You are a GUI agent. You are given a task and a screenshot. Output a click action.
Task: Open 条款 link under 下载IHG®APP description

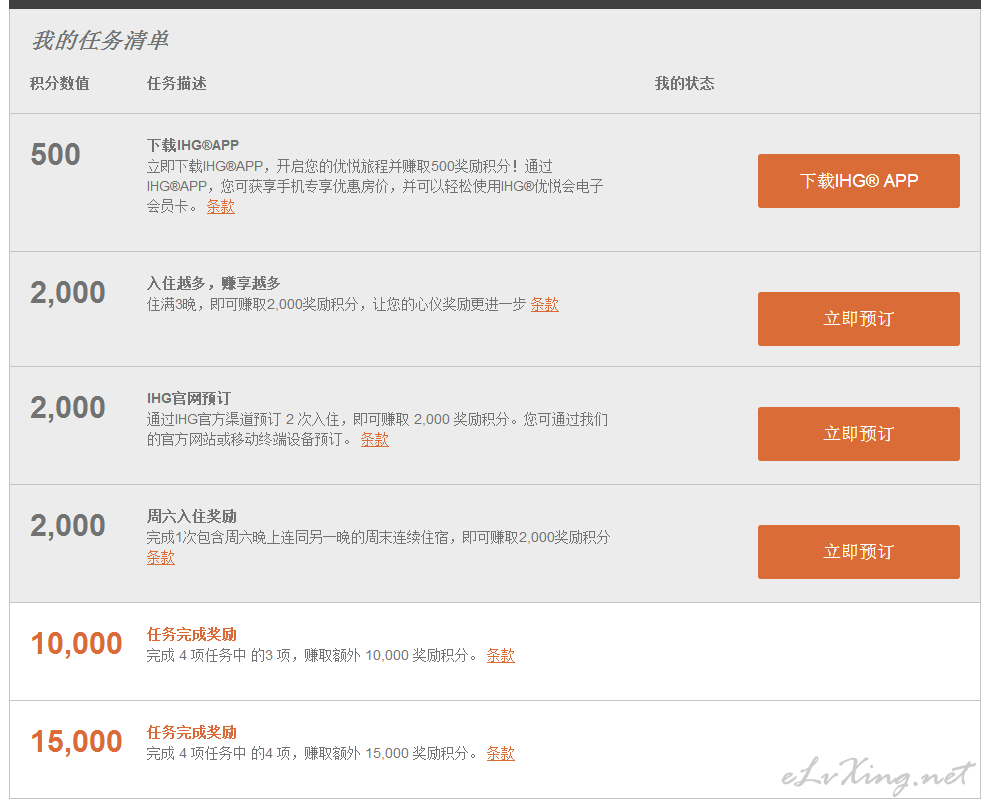[221, 206]
